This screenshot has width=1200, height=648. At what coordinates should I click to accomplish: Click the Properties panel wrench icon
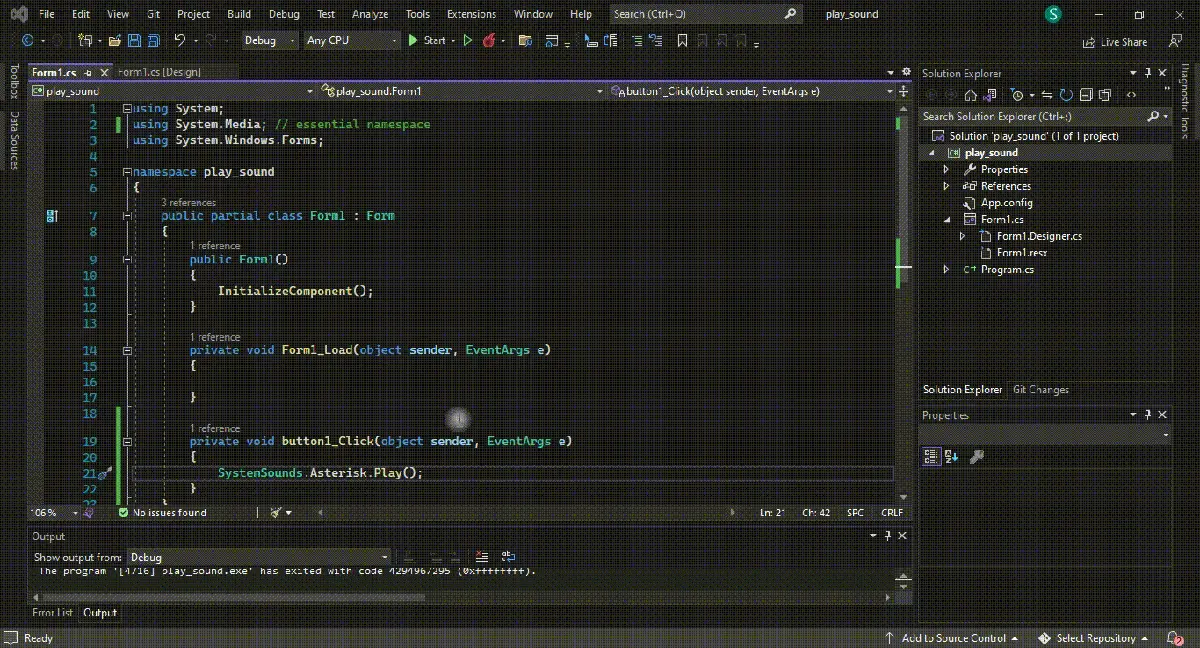977,456
